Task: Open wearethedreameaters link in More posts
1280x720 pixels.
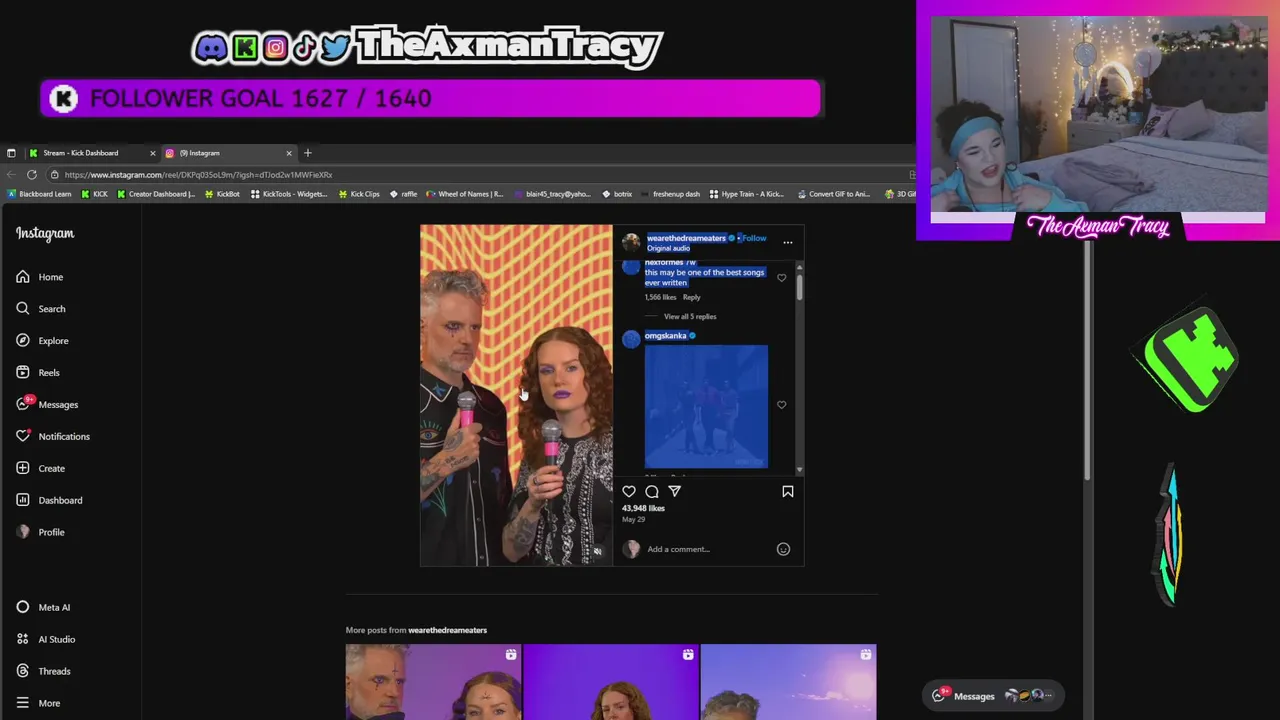Action: pos(447,630)
